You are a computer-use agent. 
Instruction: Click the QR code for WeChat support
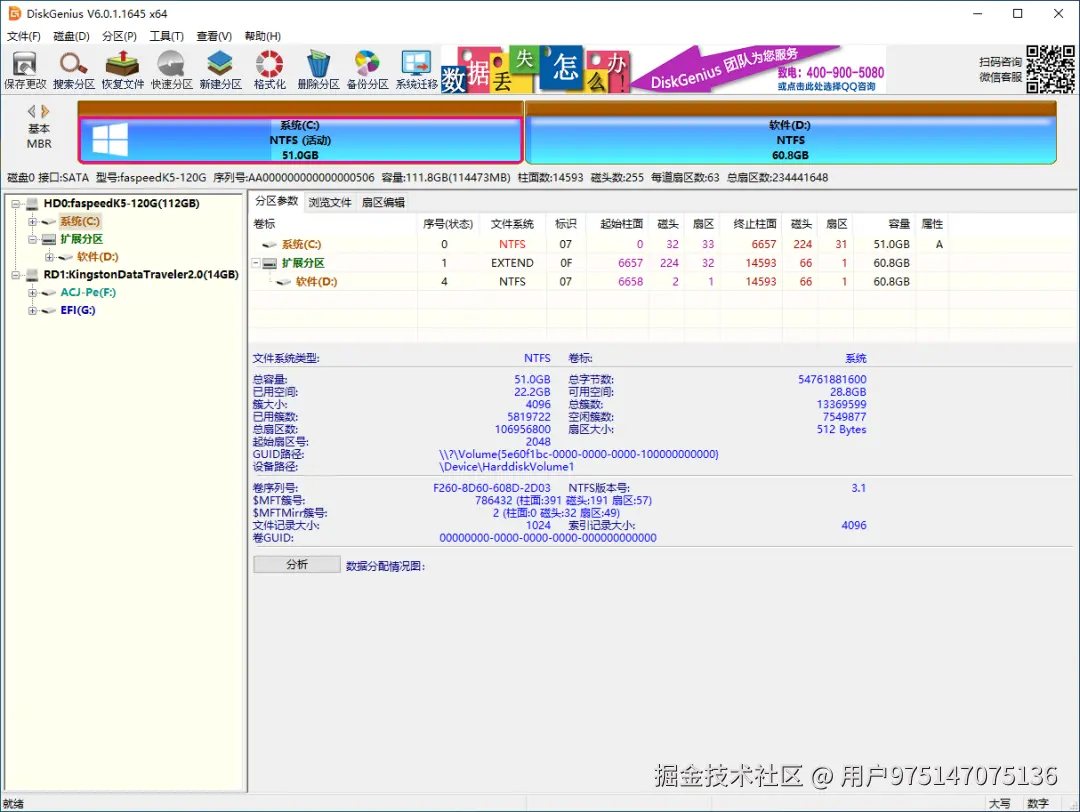[x=1050, y=69]
